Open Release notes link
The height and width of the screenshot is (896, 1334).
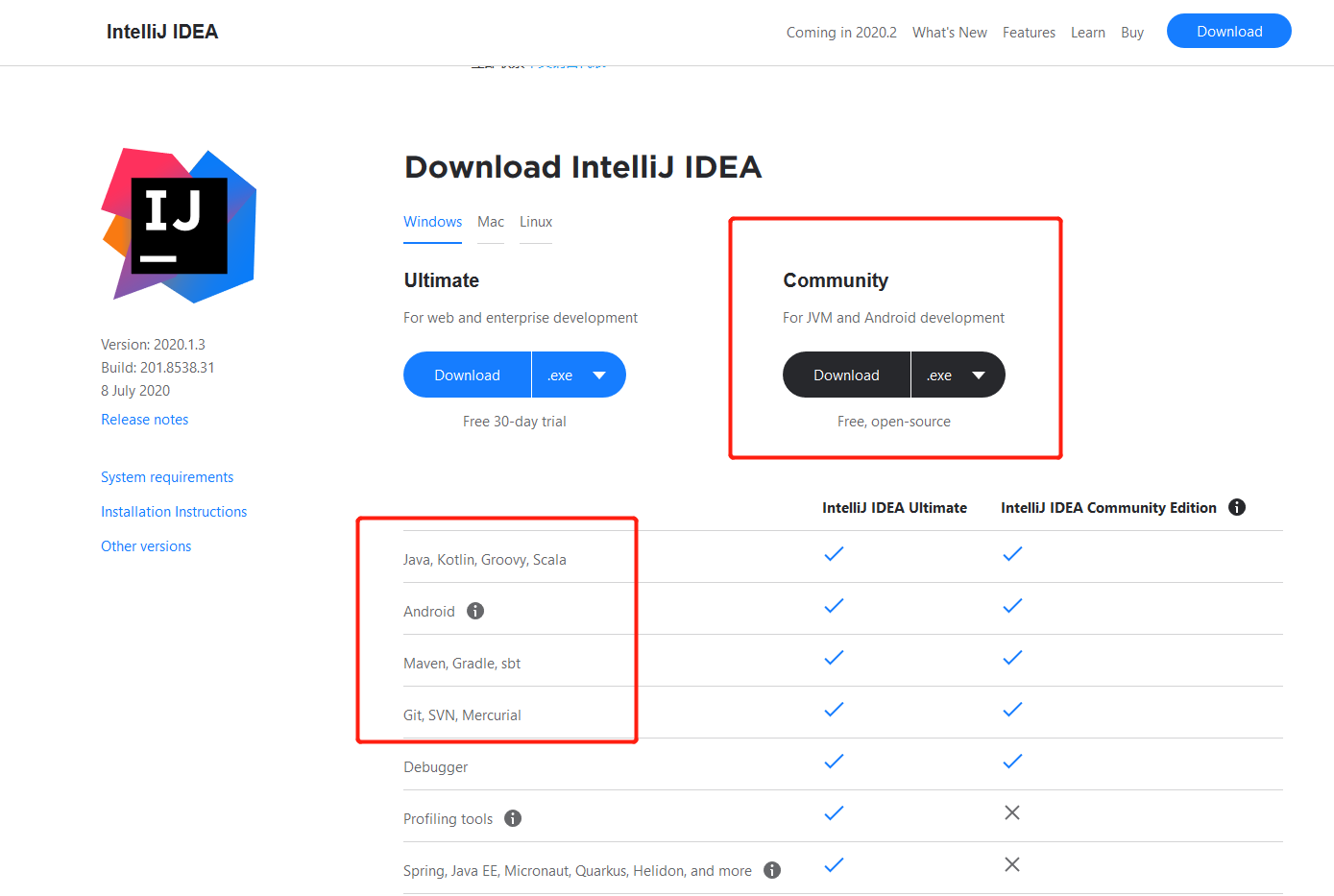tap(145, 420)
